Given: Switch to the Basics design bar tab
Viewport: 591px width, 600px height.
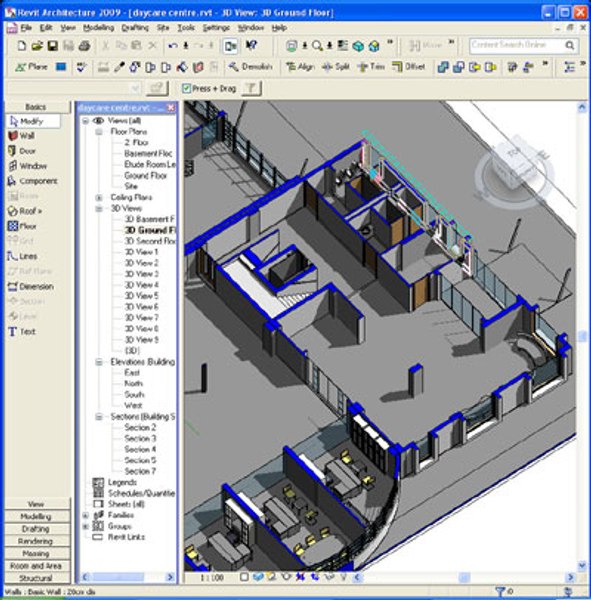Looking at the screenshot, I should [x=37, y=107].
